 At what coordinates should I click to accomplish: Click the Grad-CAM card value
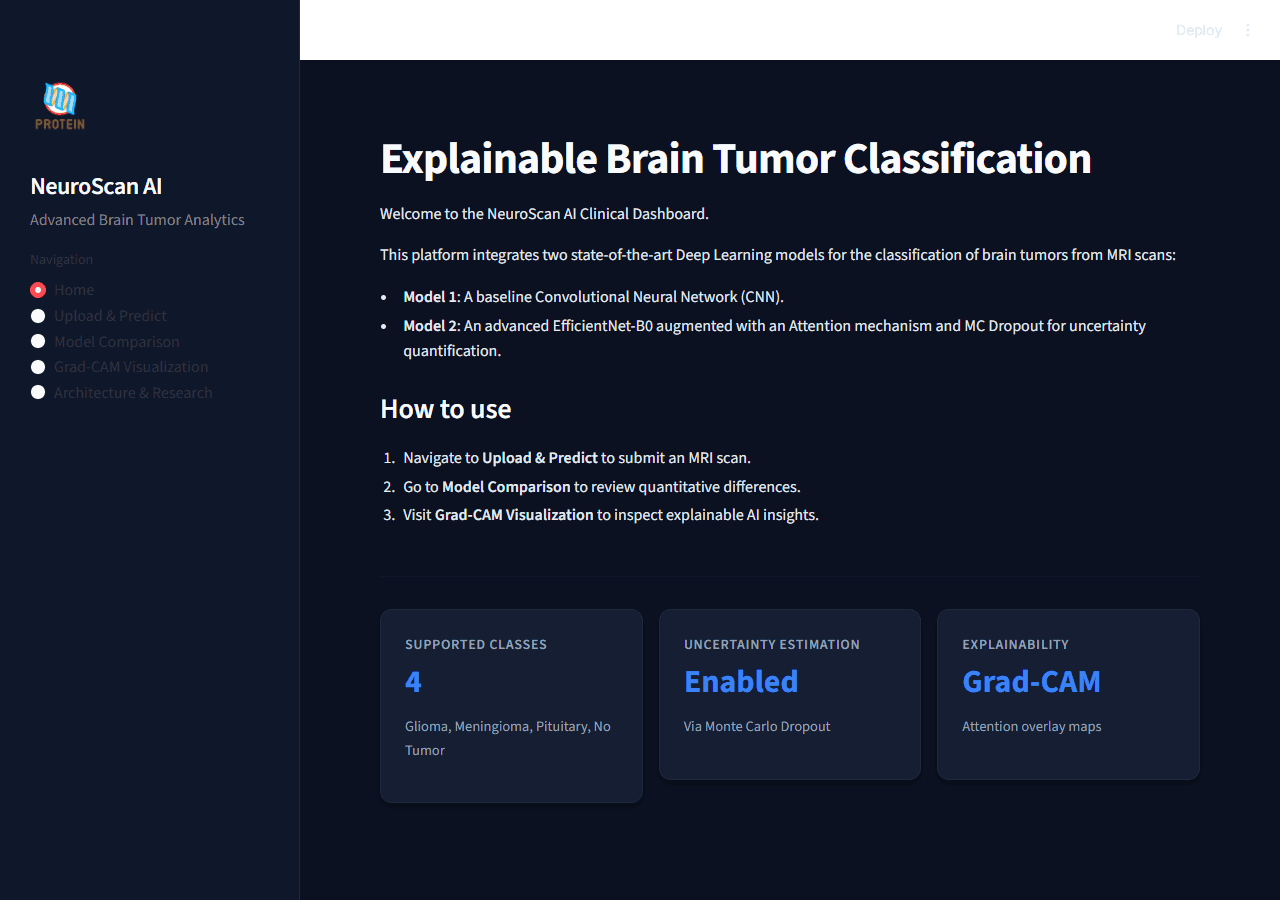coord(1031,681)
